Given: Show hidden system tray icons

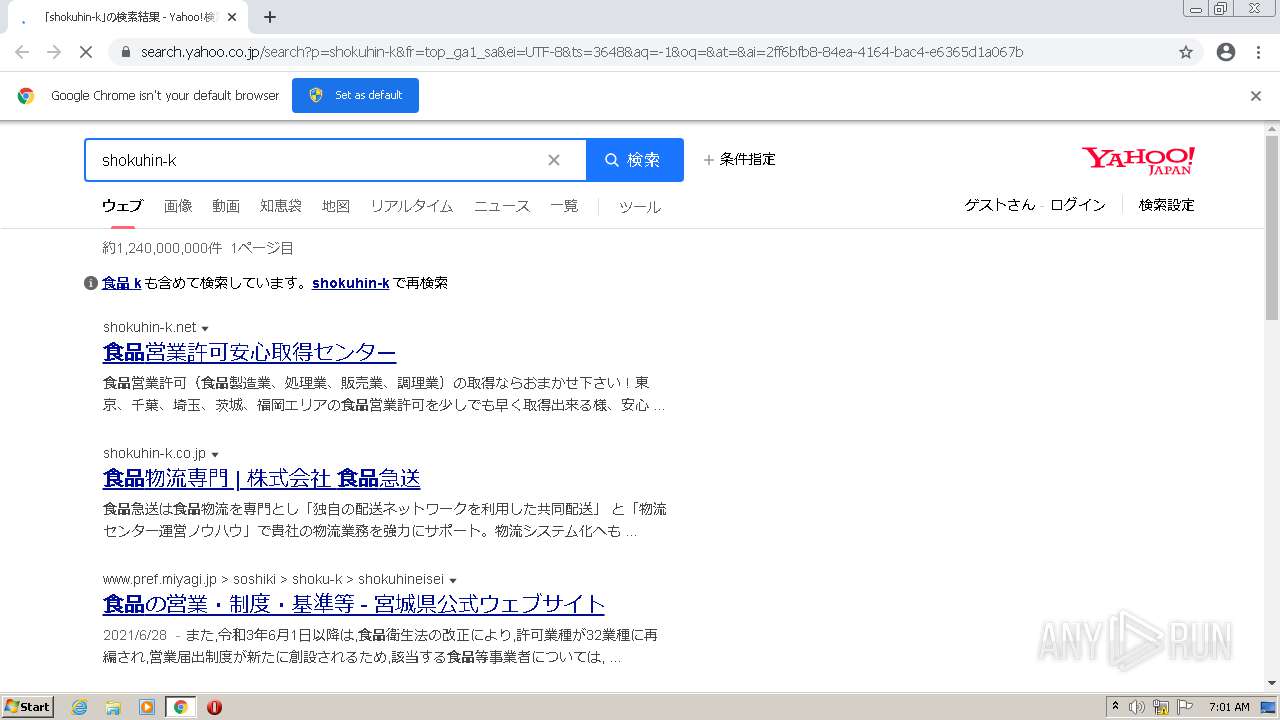Looking at the screenshot, I should coord(1115,707).
